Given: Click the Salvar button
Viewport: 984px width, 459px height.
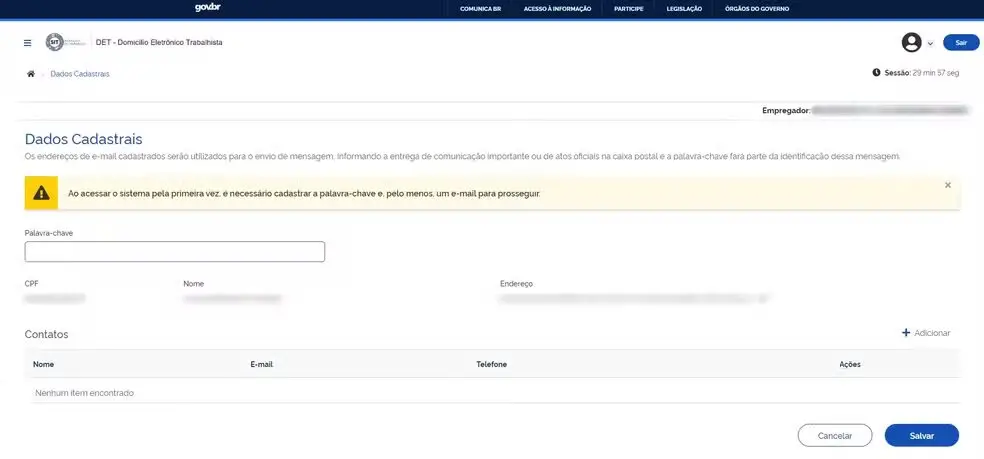Looking at the screenshot, I should pyautogui.click(x=921, y=435).
